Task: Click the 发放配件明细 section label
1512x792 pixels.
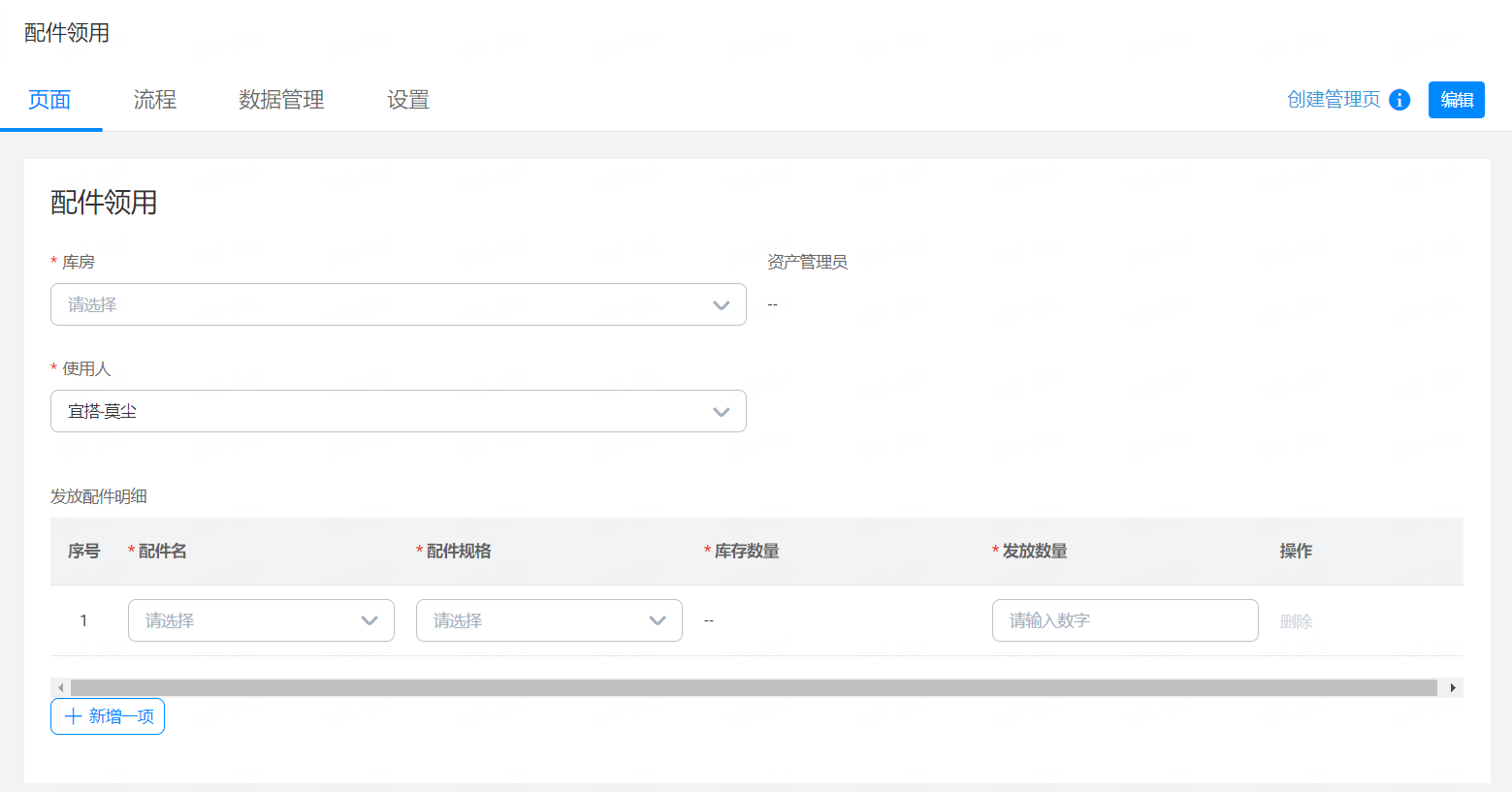Action: pos(99,496)
